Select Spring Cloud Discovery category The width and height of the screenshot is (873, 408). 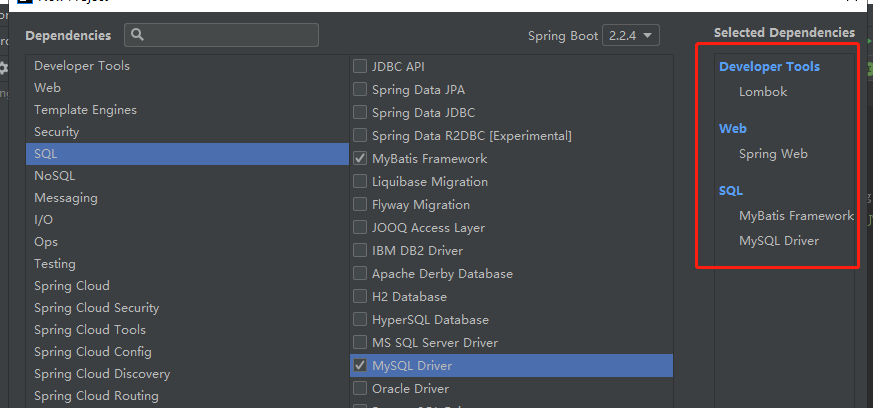click(x=187, y=373)
